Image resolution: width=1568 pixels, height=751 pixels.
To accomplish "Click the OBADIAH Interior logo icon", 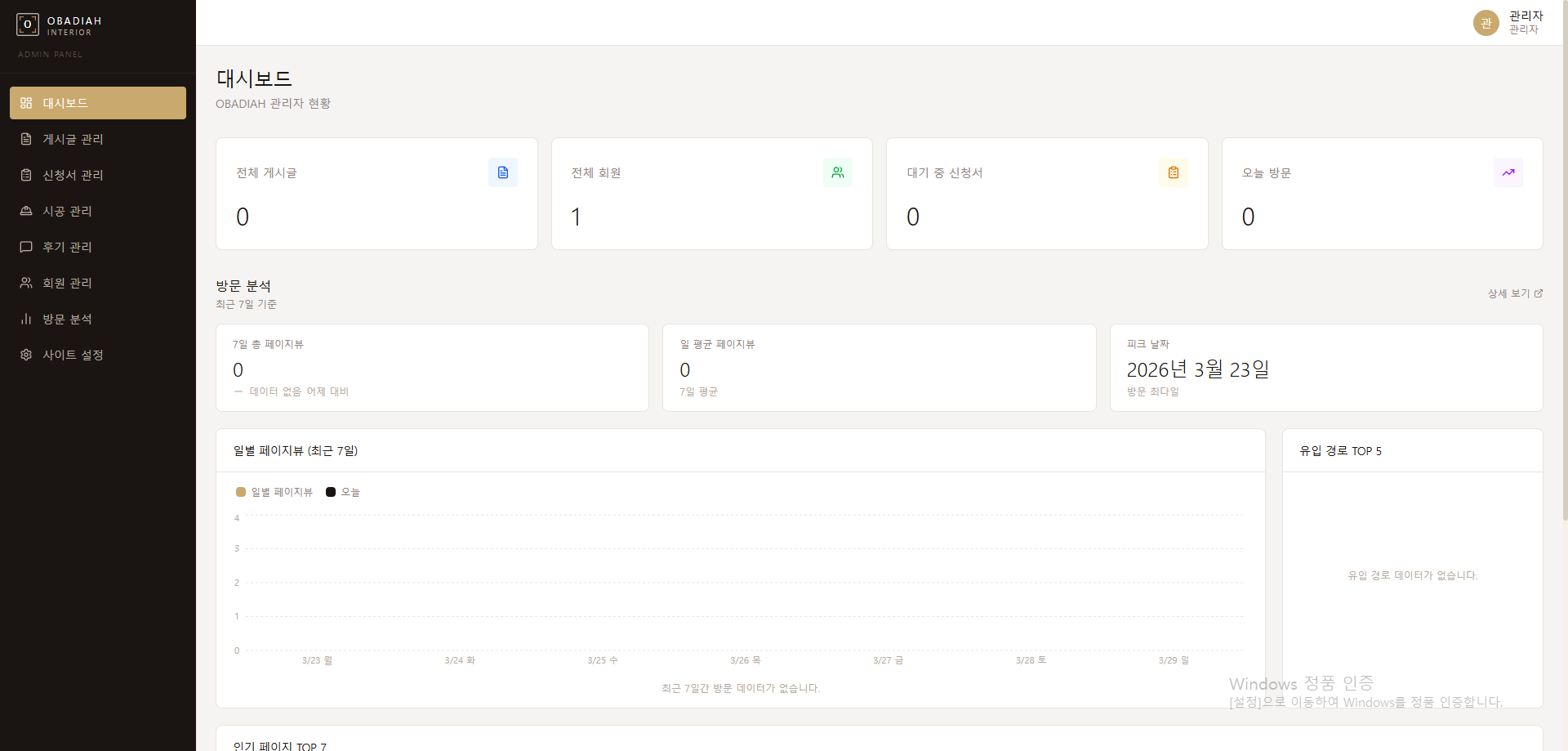I will pyautogui.click(x=28, y=25).
